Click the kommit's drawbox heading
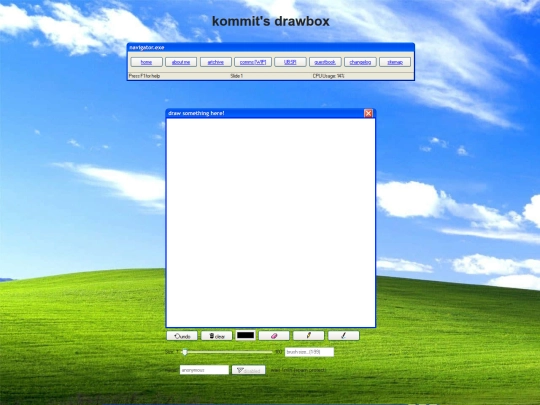This screenshot has height=405, width=540. (271, 21)
